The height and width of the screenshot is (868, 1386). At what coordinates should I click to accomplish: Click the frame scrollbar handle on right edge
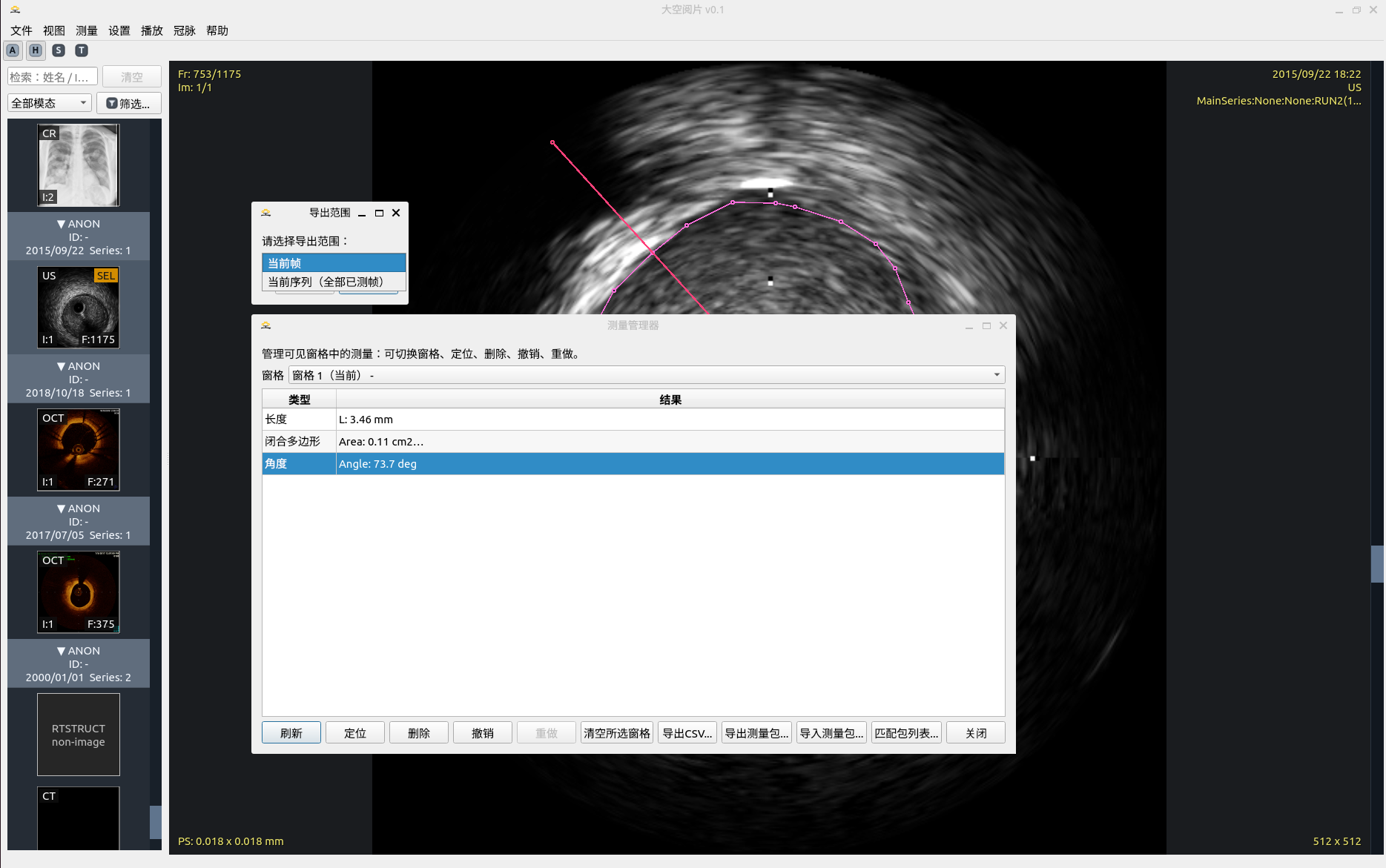tap(1377, 564)
